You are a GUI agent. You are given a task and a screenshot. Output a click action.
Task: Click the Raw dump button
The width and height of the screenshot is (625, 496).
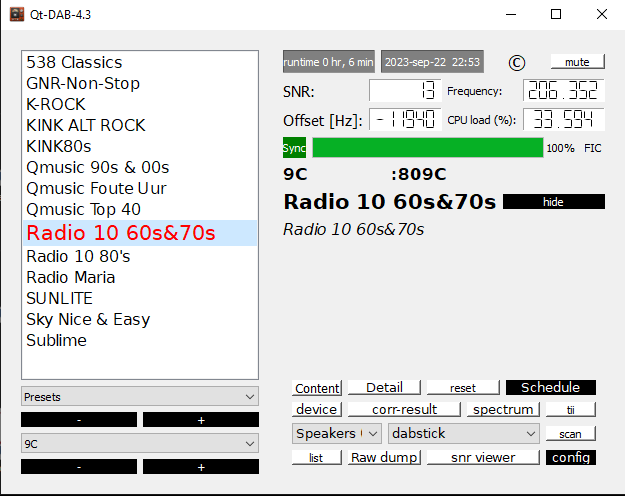pos(383,457)
